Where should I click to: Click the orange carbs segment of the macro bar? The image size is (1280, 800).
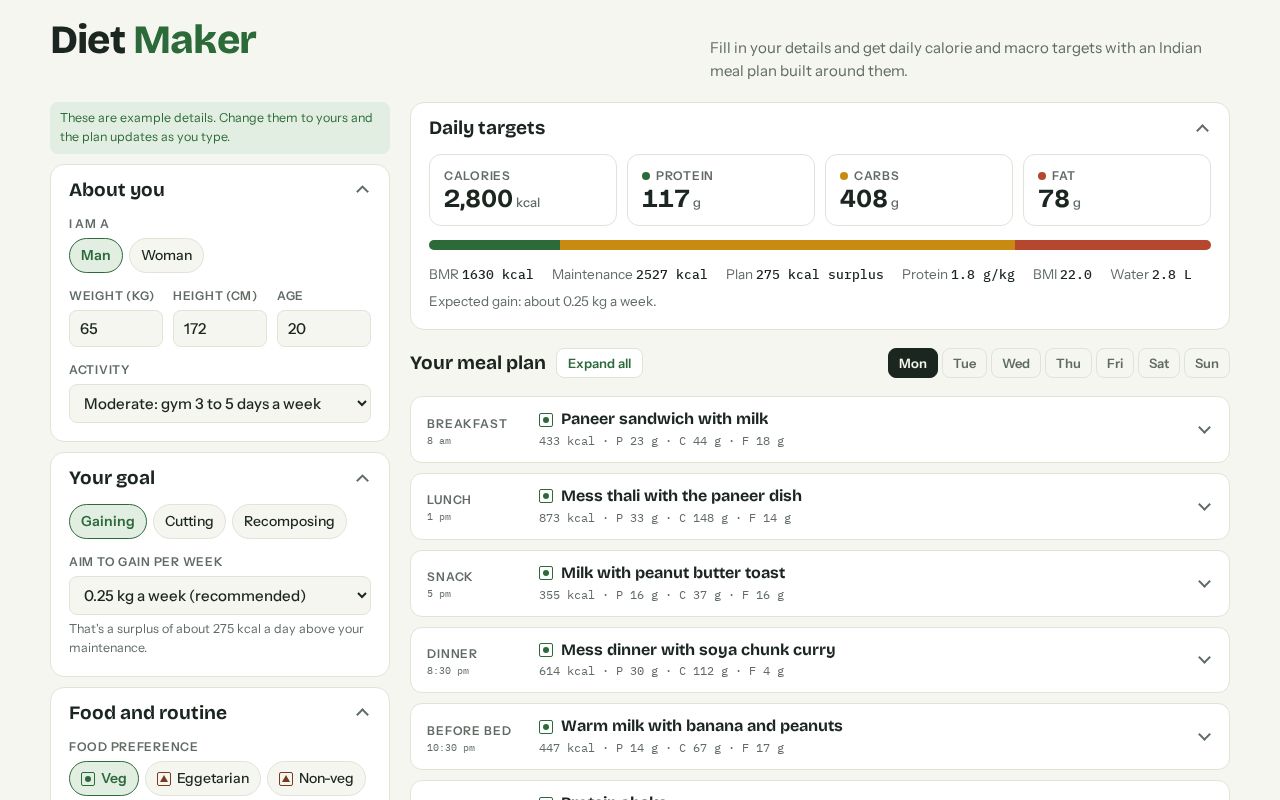click(787, 245)
